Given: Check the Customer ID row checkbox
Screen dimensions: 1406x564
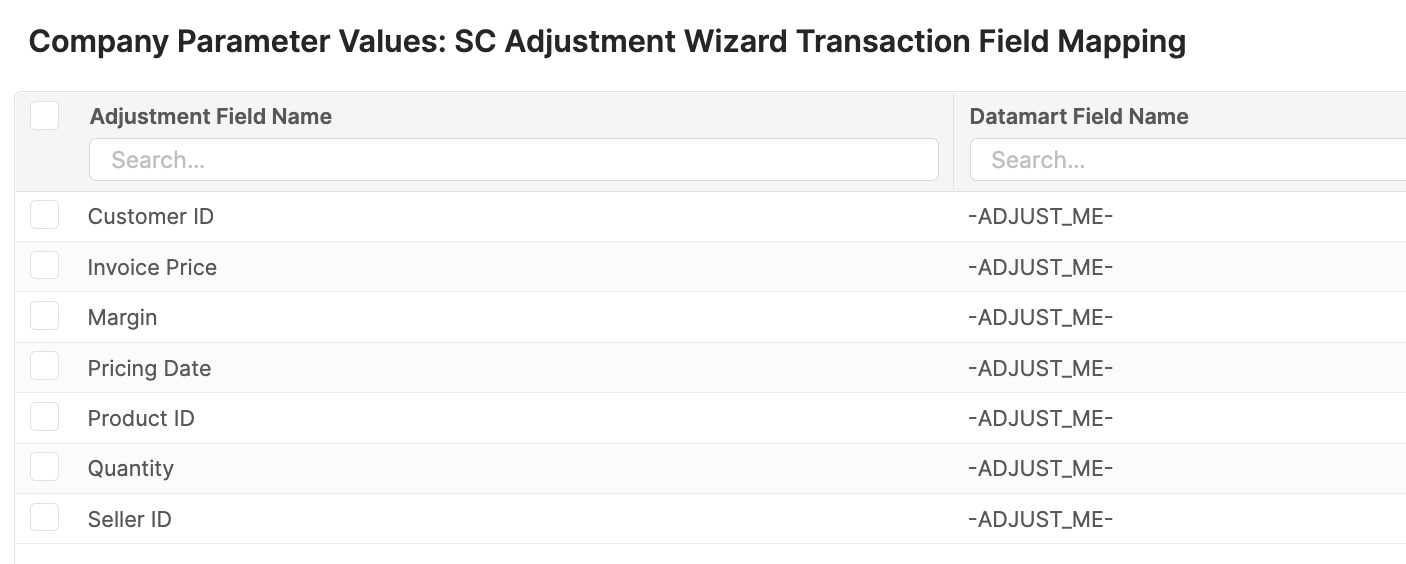Looking at the screenshot, I should 45,215.
